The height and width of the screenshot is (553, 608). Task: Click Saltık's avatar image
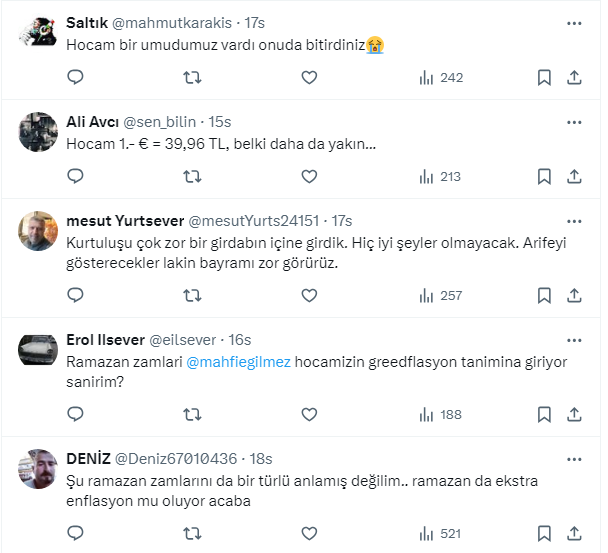pyautogui.click(x=38, y=34)
